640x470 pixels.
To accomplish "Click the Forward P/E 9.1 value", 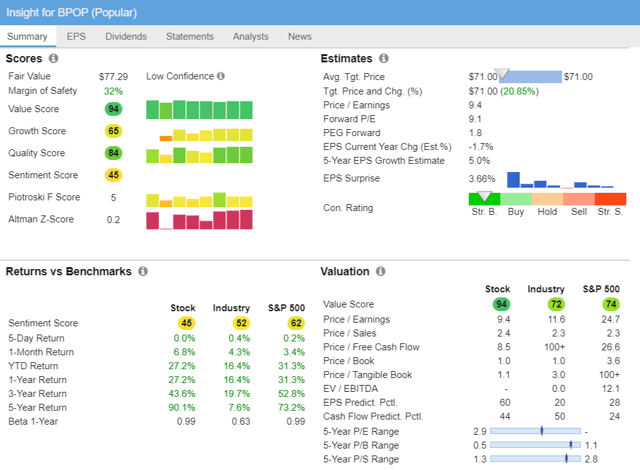I will [475, 119].
